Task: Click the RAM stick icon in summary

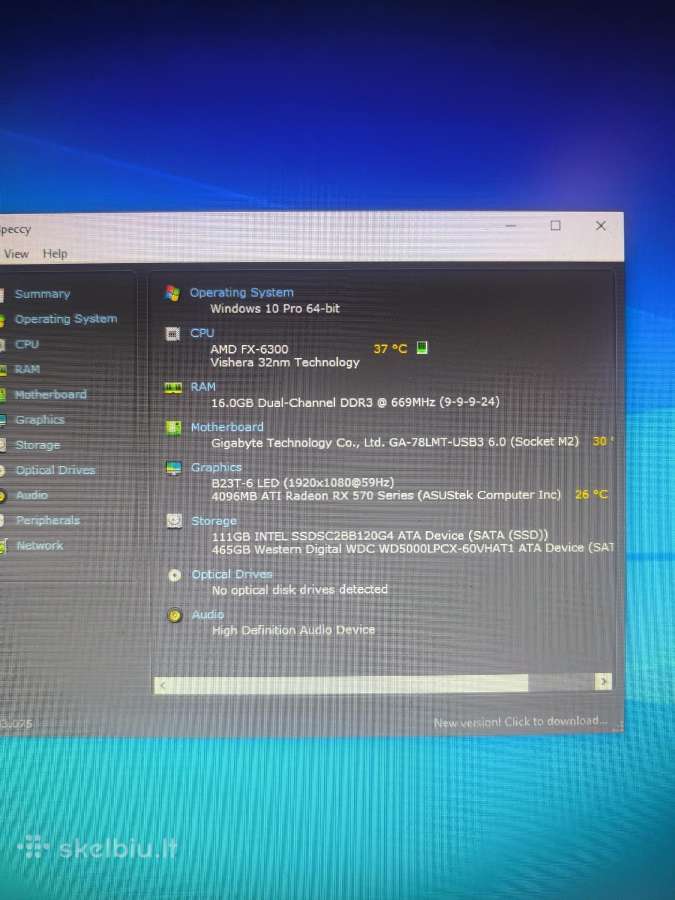Action: (173, 388)
